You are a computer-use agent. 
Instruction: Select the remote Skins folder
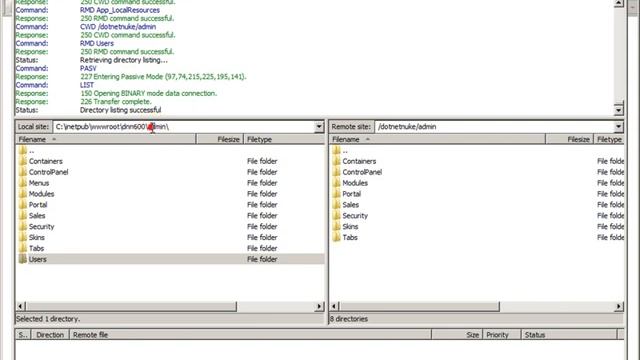(350, 227)
